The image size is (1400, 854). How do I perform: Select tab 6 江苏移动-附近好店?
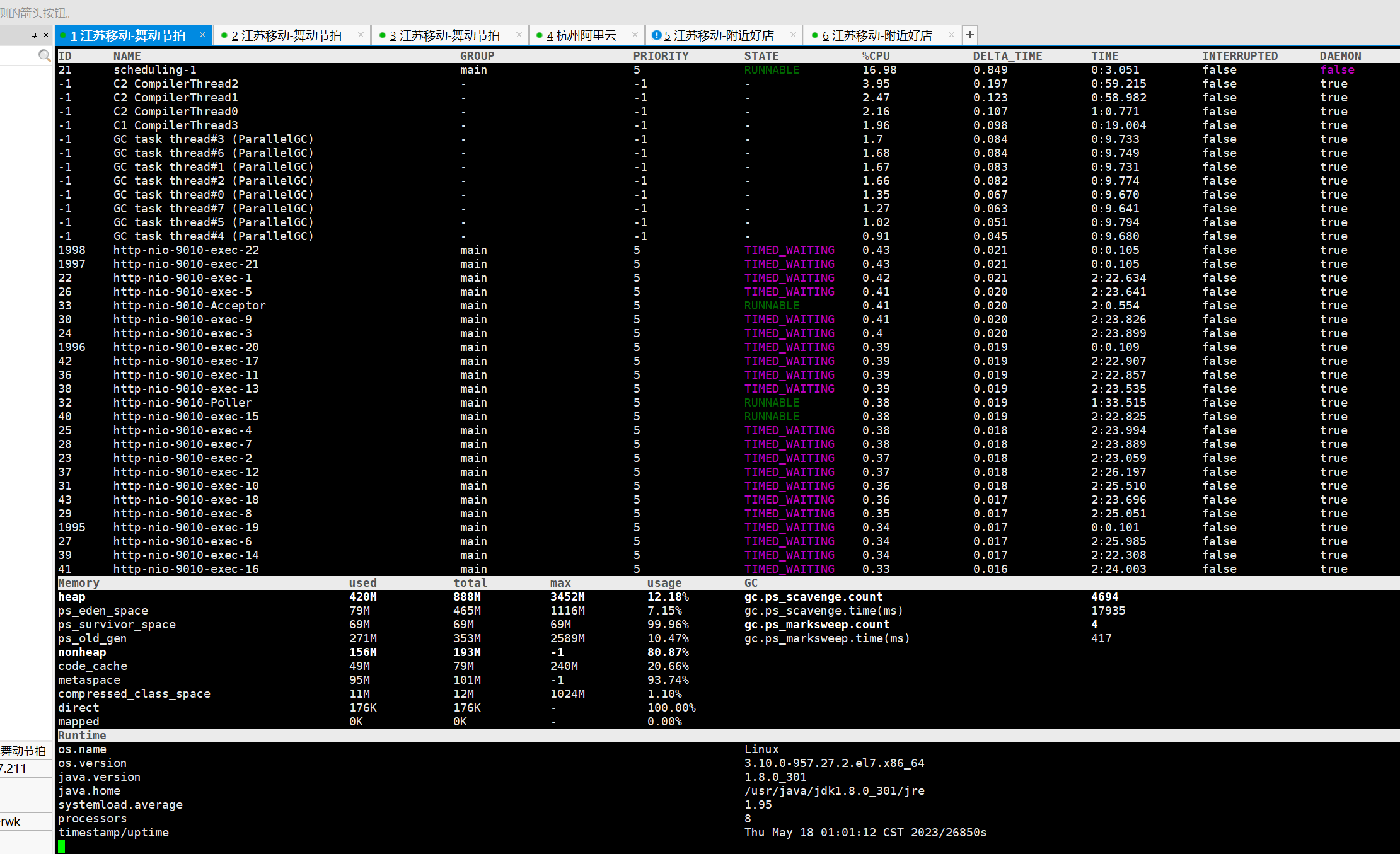[x=877, y=36]
